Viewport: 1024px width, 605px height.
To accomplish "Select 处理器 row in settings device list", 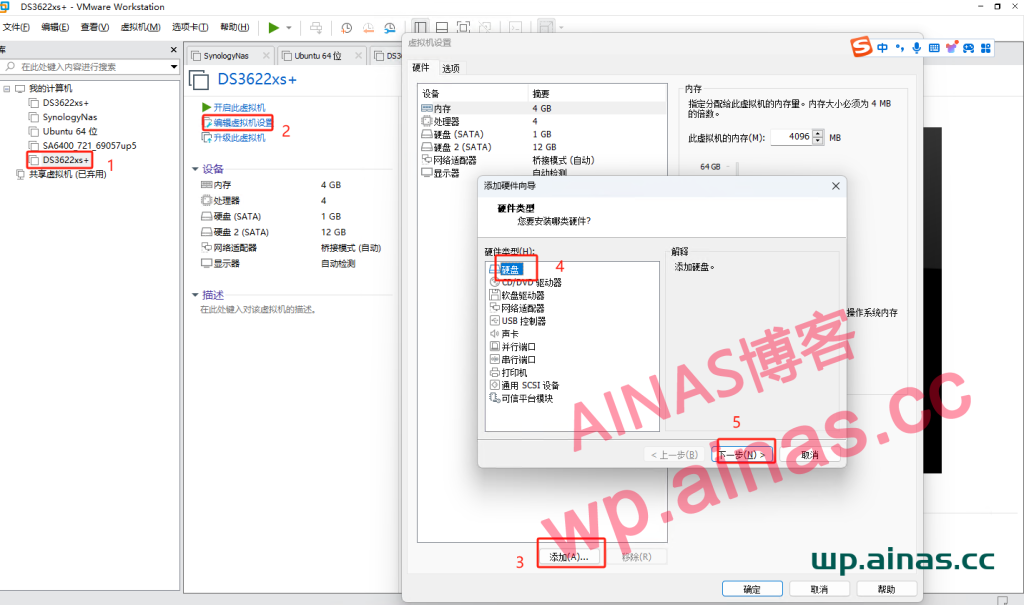I will (542, 122).
